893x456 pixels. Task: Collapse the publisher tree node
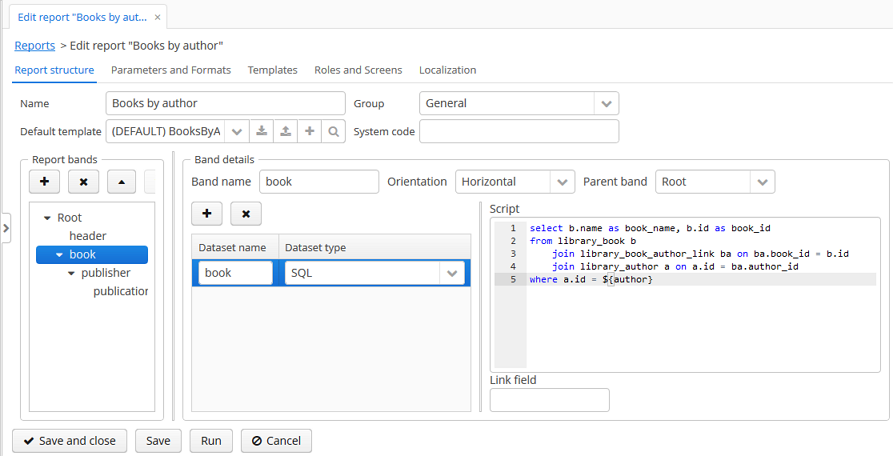coord(72,273)
